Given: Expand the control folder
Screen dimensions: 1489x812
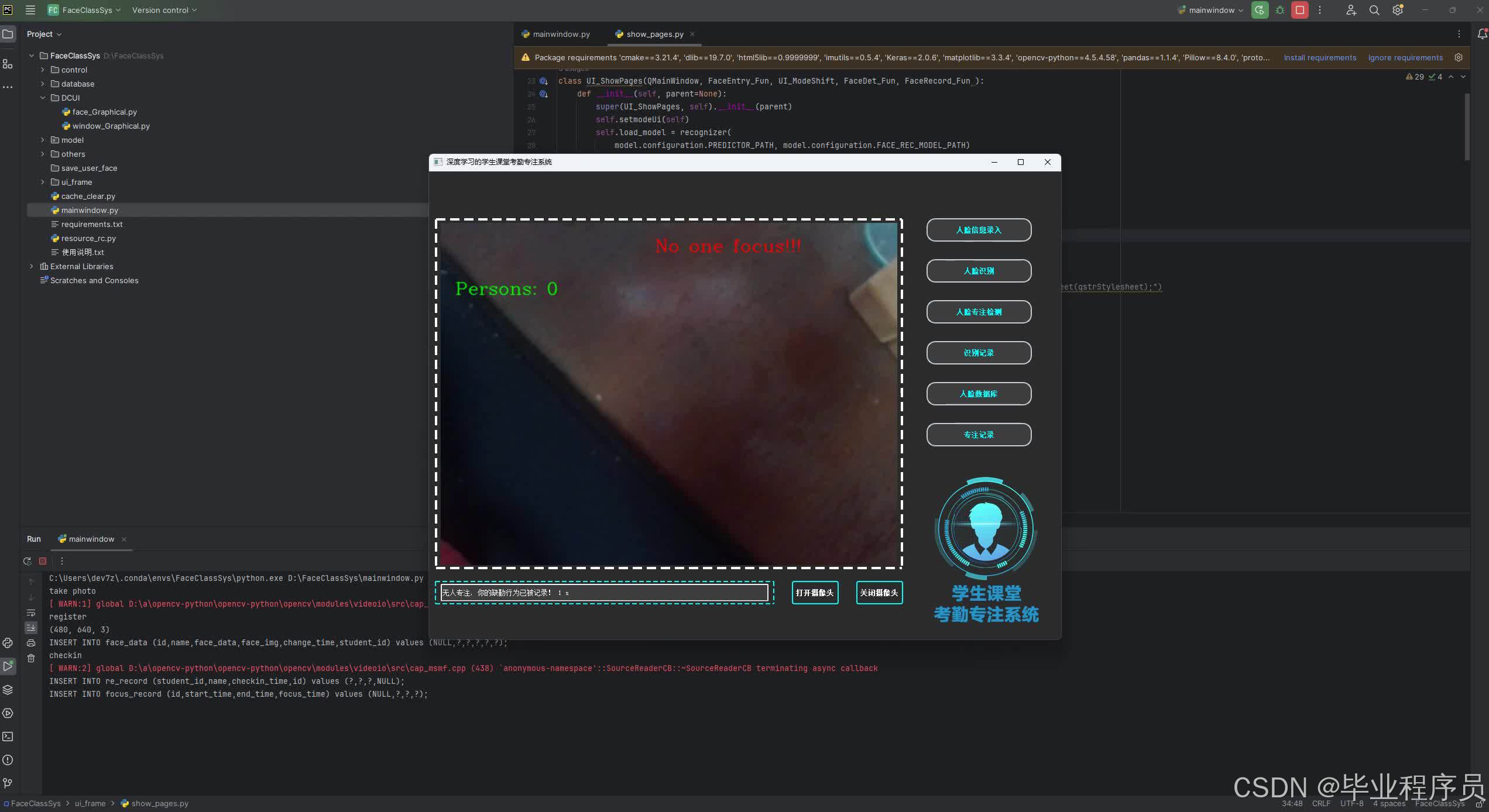Looking at the screenshot, I should (42, 70).
